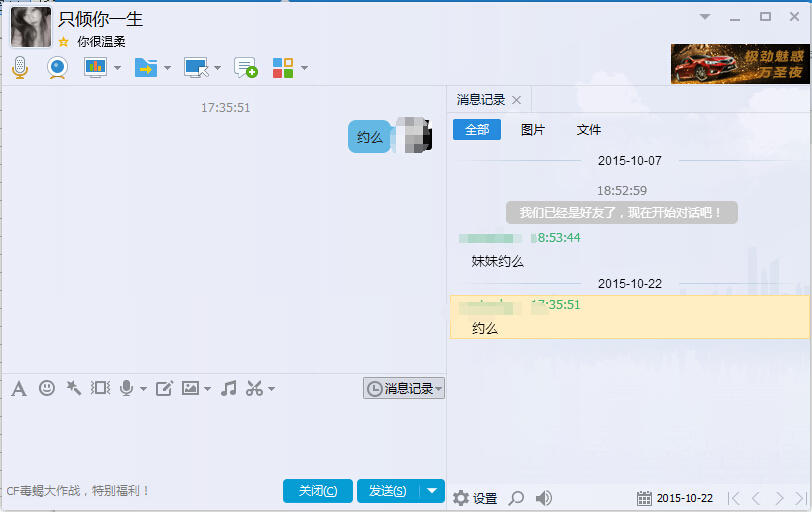Image resolution: width=812 pixels, height=512 pixels.
Task: Go to next page of message history
Action: click(779, 498)
